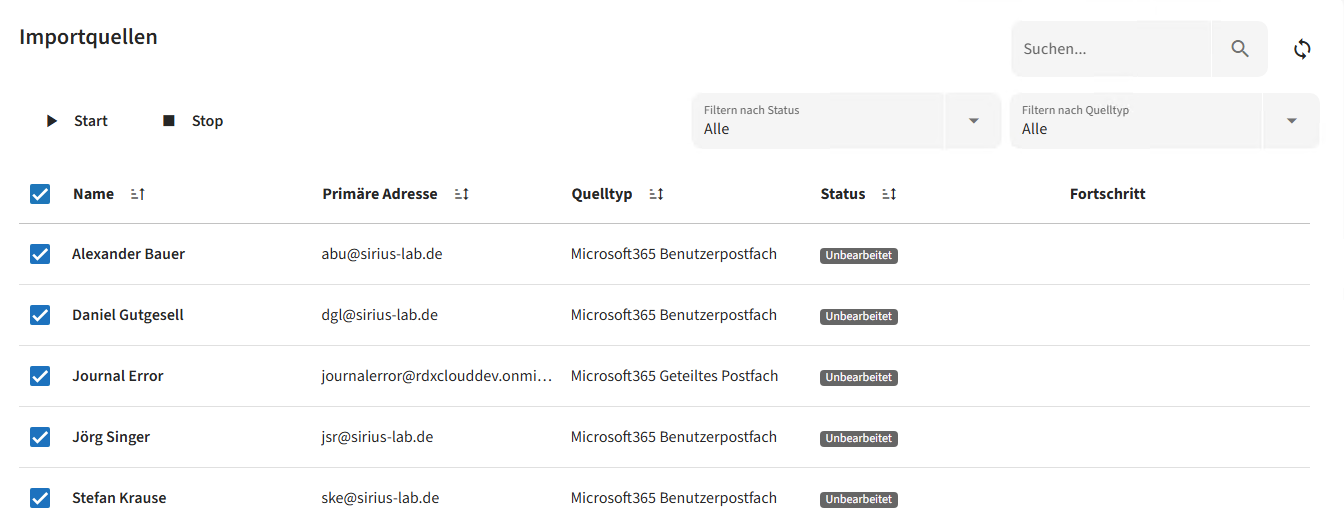Open the Filtern nach Status dropdown

point(846,121)
